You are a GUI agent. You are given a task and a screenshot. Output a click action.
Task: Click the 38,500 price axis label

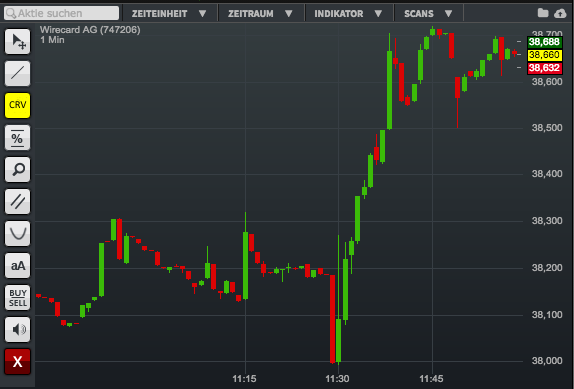(x=547, y=128)
